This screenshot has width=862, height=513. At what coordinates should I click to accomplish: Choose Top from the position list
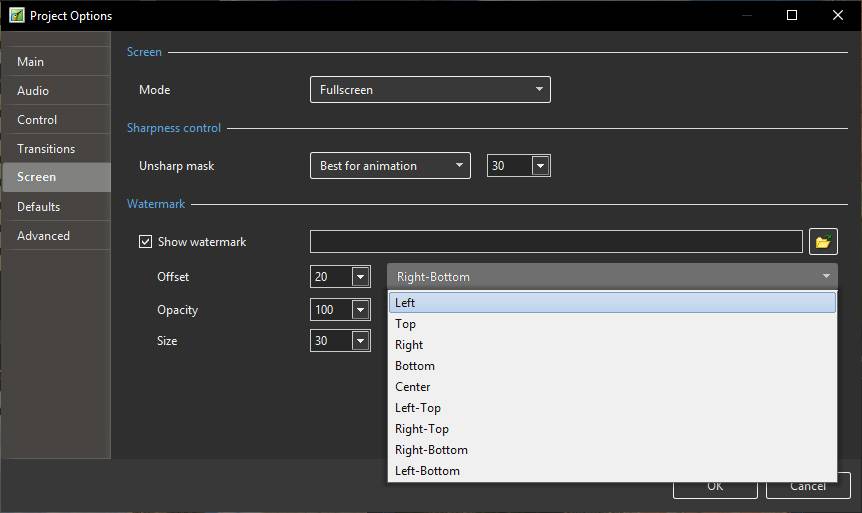click(612, 324)
